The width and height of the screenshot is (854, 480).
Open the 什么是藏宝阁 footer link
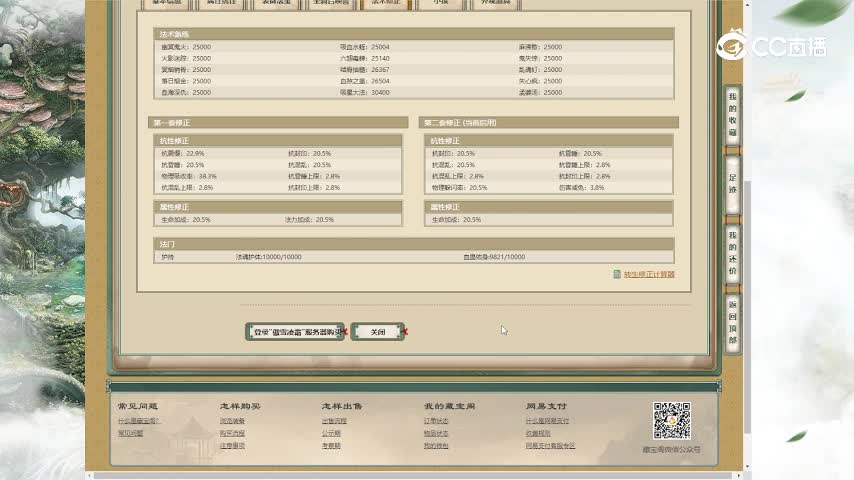(x=139, y=421)
